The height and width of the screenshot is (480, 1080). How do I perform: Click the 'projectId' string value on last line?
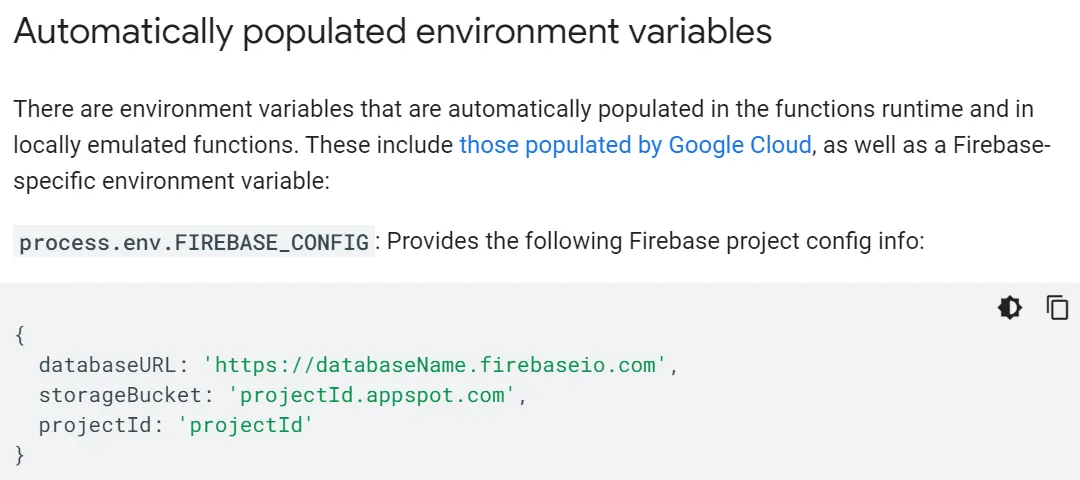(246, 425)
